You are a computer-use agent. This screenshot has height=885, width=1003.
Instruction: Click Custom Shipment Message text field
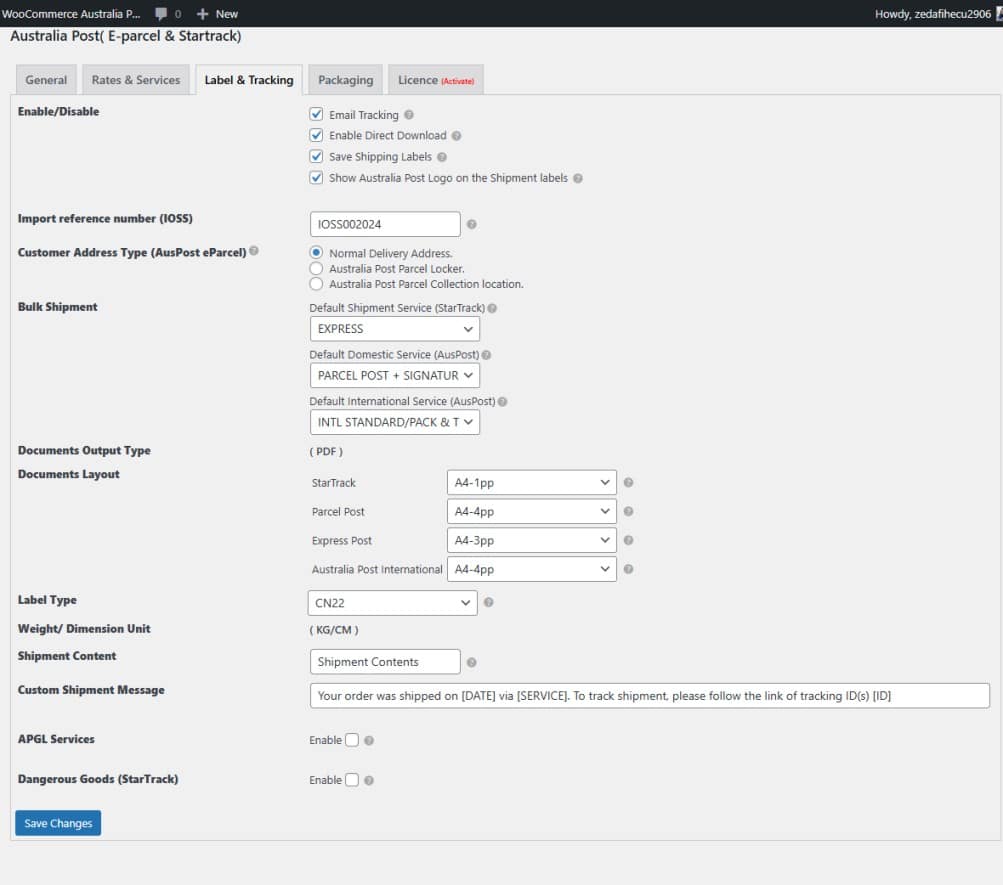coord(650,696)
